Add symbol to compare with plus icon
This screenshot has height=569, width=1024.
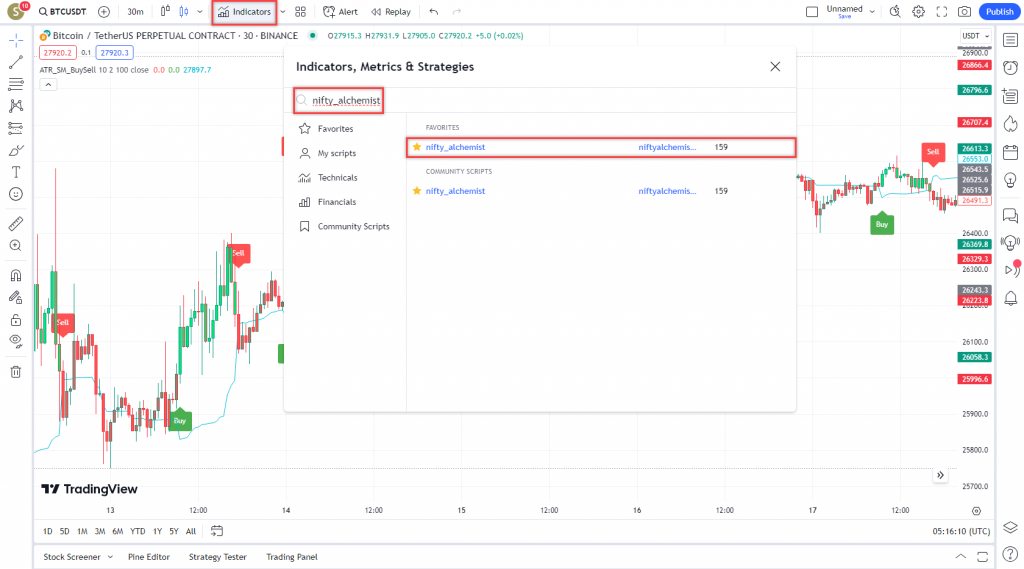tap(104, 12)
